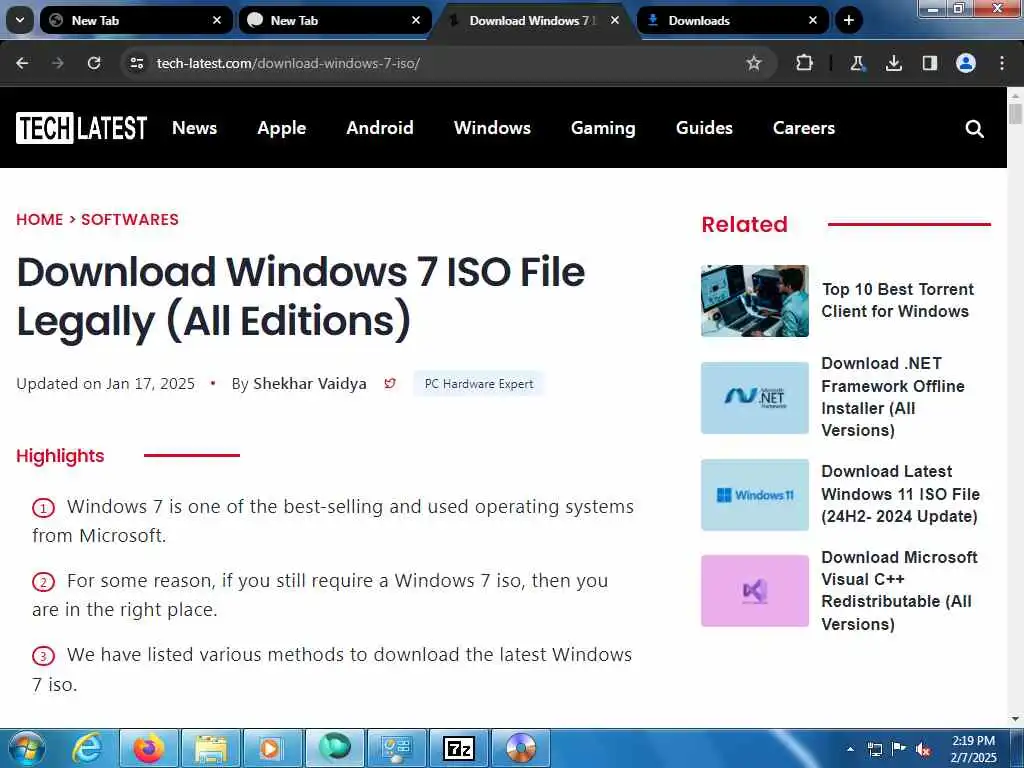Launch Internet Explorer from taskbar
The image size is (1024, 768).
click(87, 748)
